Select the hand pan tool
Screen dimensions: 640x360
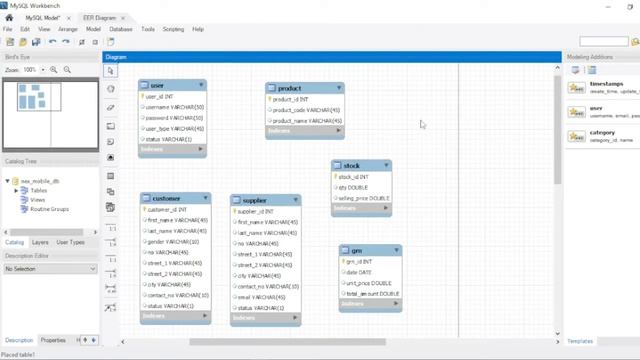pyautogui.click(x=110, y=89)
